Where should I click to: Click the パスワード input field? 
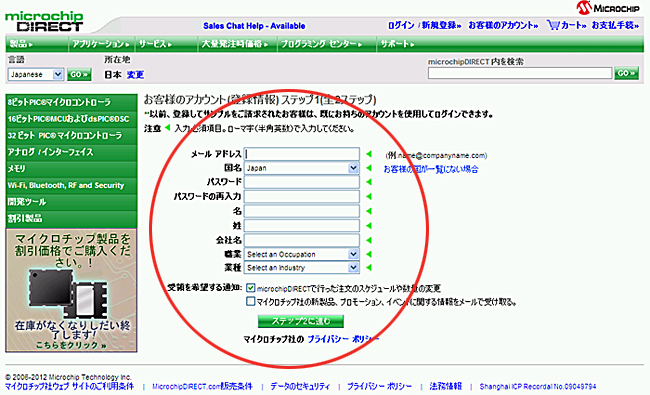point(302,182)
